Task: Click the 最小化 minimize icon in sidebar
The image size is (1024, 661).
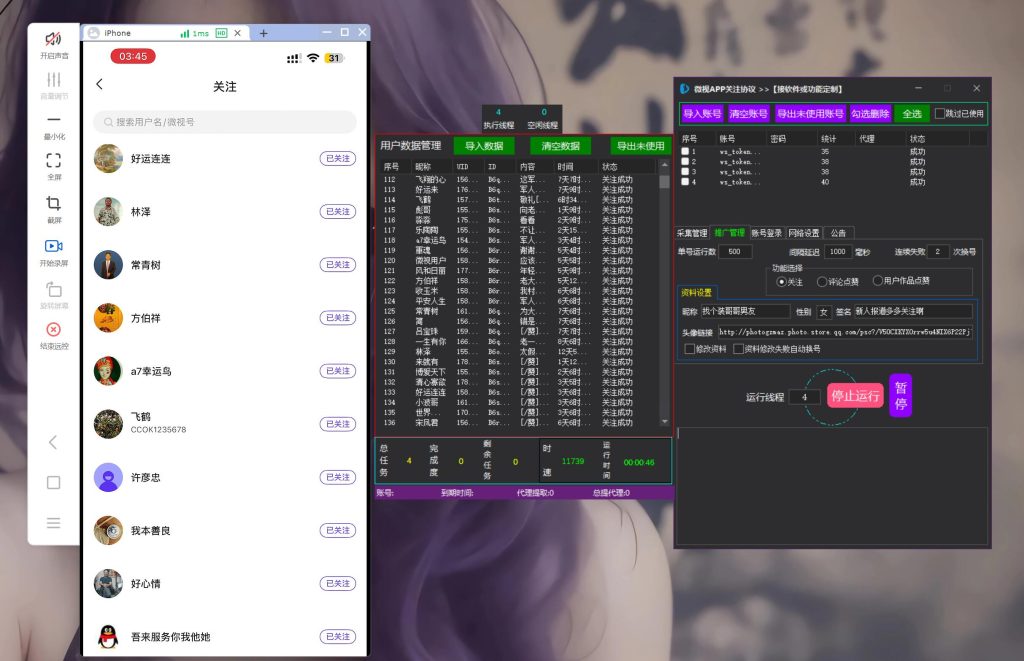Action: (54, 120)
